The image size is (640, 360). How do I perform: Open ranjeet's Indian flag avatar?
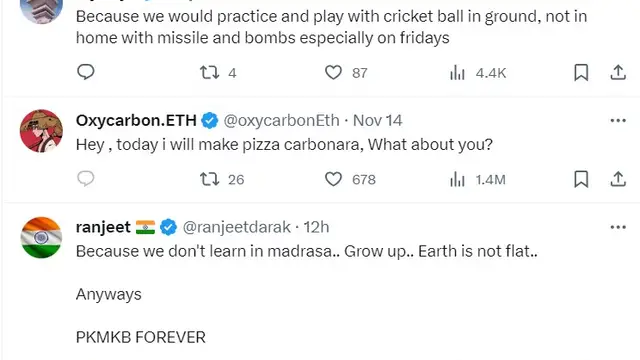pyautogui.click(x=41, y=237)
